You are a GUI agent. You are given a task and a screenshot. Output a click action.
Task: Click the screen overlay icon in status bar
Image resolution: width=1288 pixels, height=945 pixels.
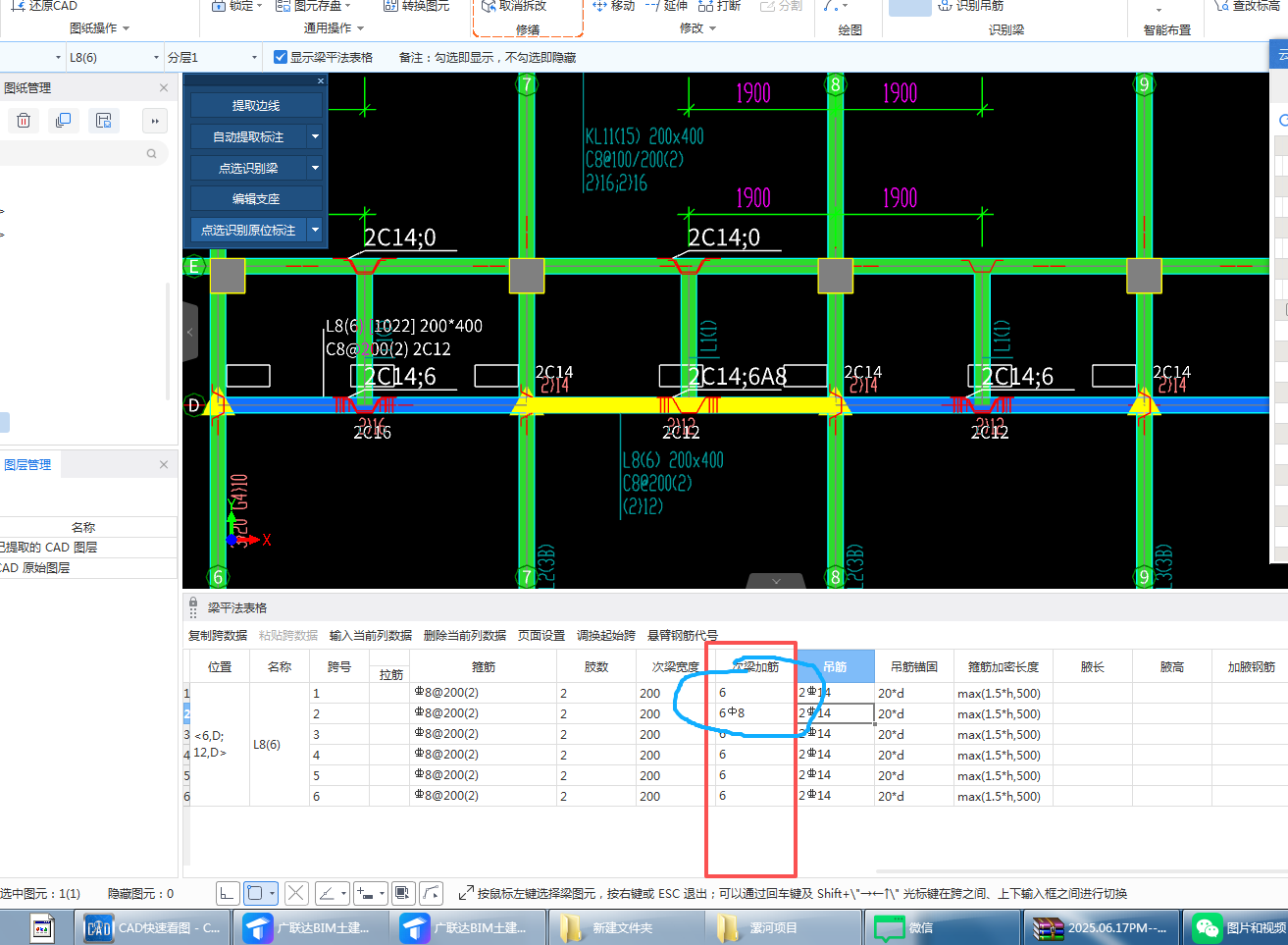(x=402, y=893)
